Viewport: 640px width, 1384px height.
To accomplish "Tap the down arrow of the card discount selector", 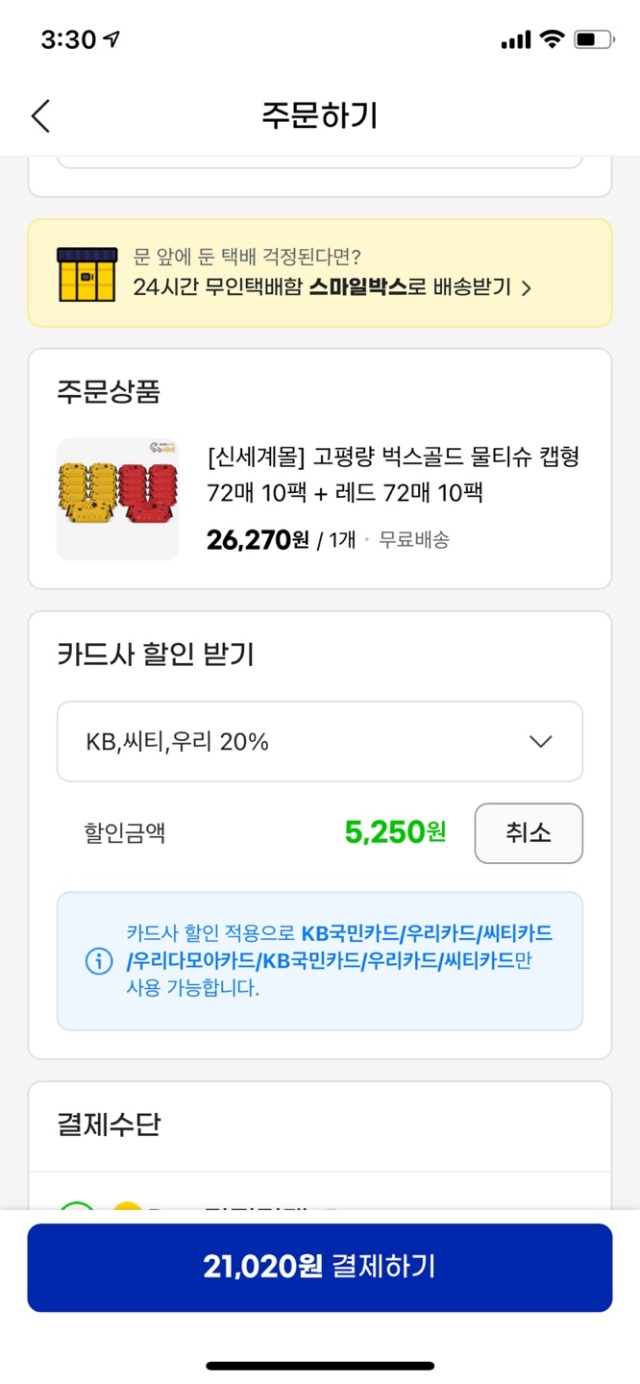I will [540, 741].
